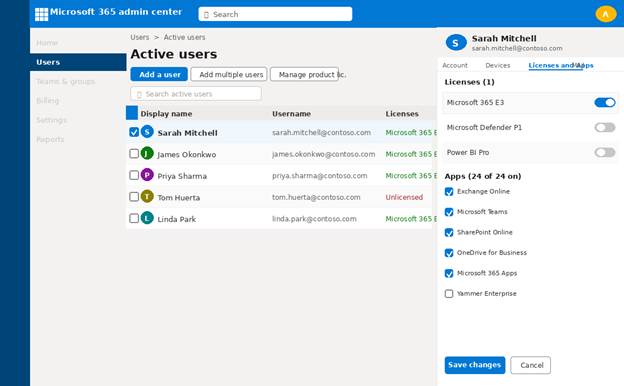This screenshot has height=386, width=624.
Task: Open the app launcher waffle icon
Action: click(41, 14)
